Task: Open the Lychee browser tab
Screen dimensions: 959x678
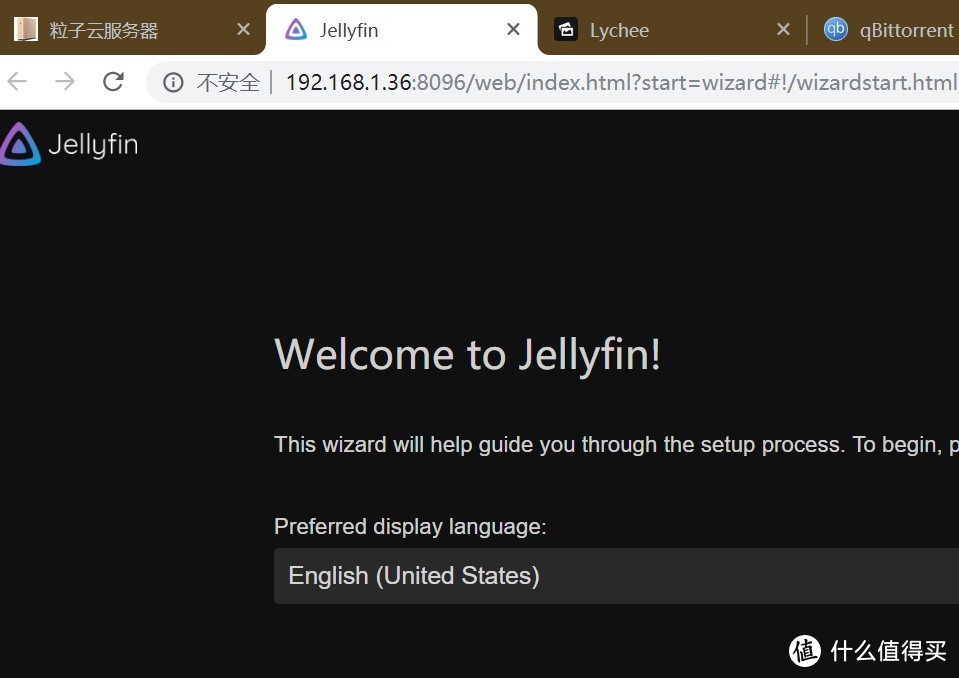Action: click(x=672, y=29)
